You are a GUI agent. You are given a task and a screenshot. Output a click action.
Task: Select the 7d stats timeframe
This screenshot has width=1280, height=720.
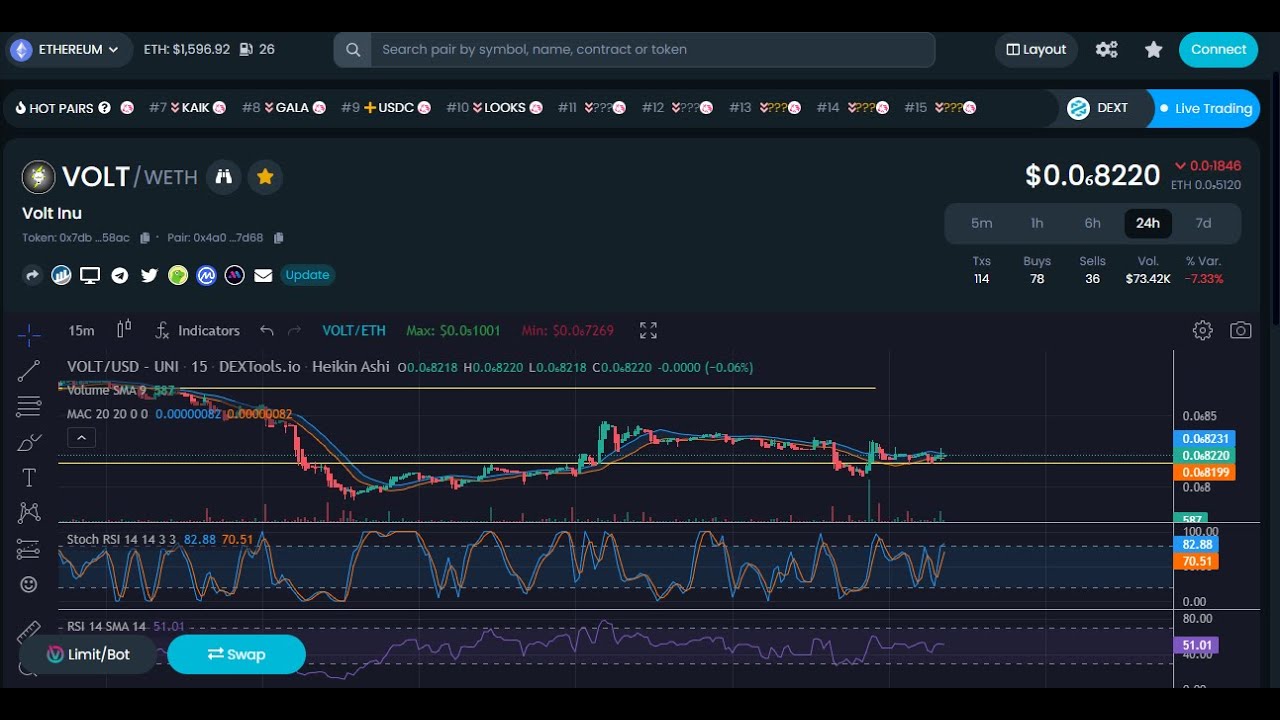pos(1203,223)
